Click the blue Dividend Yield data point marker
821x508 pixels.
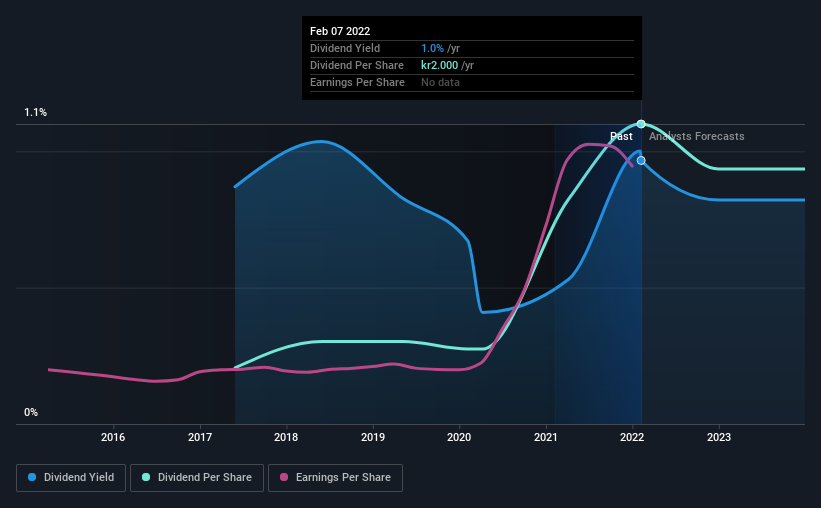point(641,160)
